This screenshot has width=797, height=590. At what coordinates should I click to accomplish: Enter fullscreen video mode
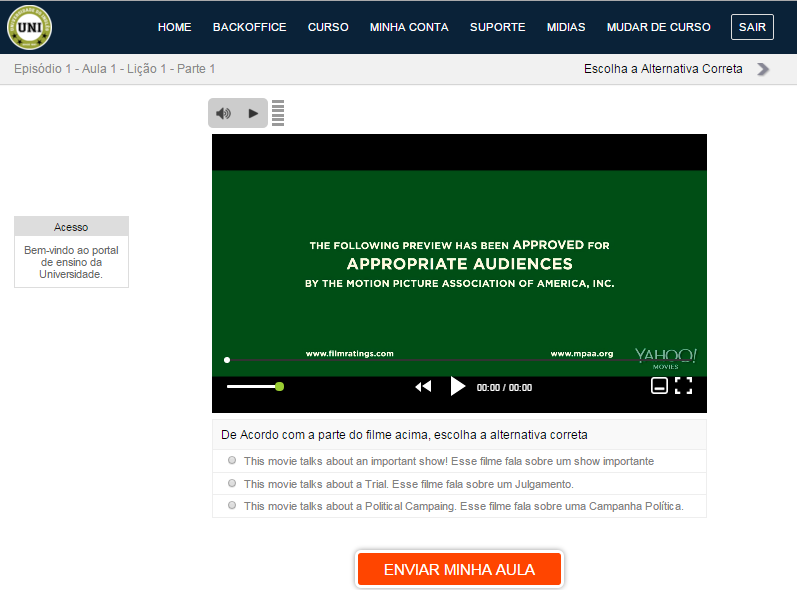coord(683,386)
